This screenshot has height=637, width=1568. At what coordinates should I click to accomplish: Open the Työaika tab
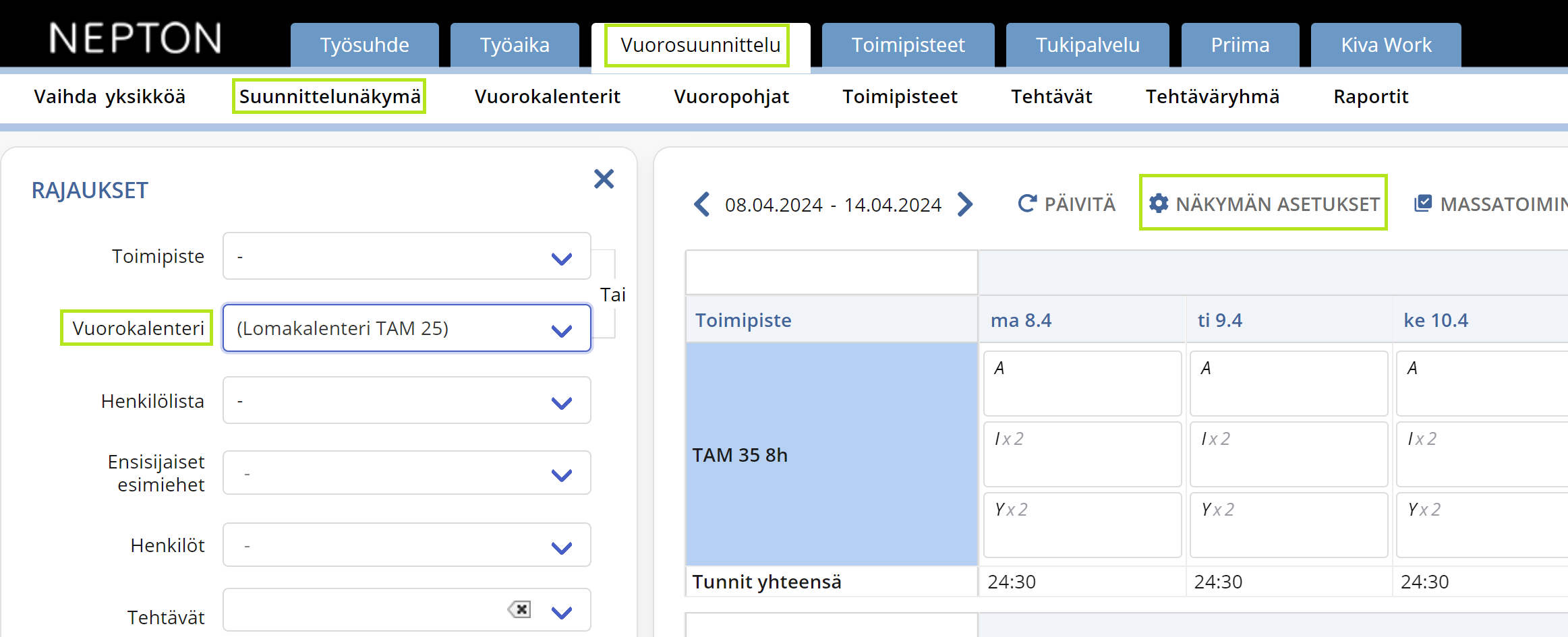point(515,45)
